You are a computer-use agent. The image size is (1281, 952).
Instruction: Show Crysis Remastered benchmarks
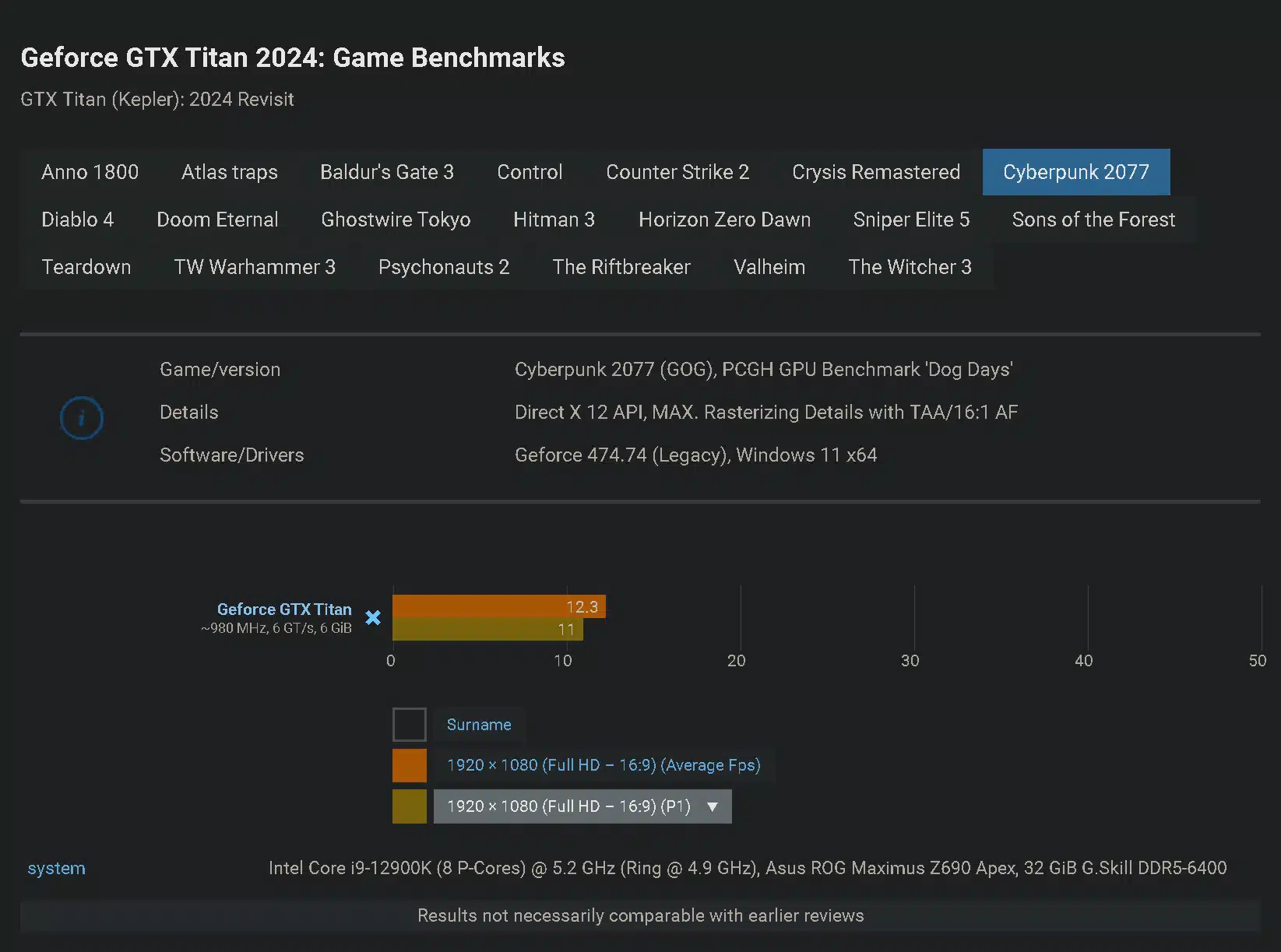click(x=876, y=172)
